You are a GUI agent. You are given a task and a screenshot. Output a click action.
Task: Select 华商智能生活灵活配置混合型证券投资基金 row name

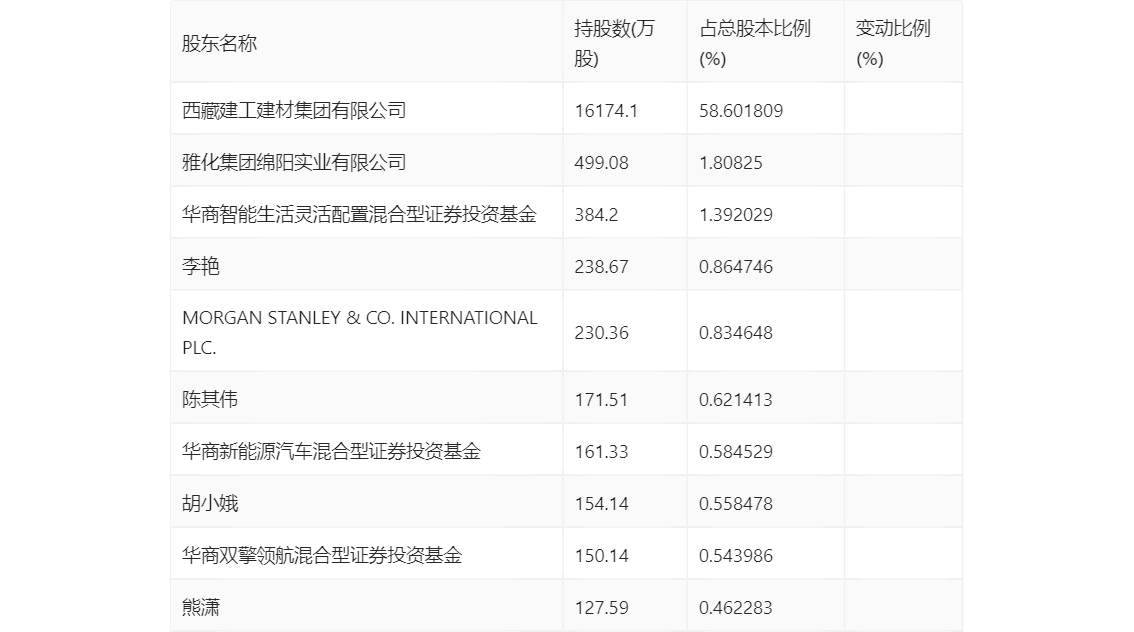click(x=359, y=215)
